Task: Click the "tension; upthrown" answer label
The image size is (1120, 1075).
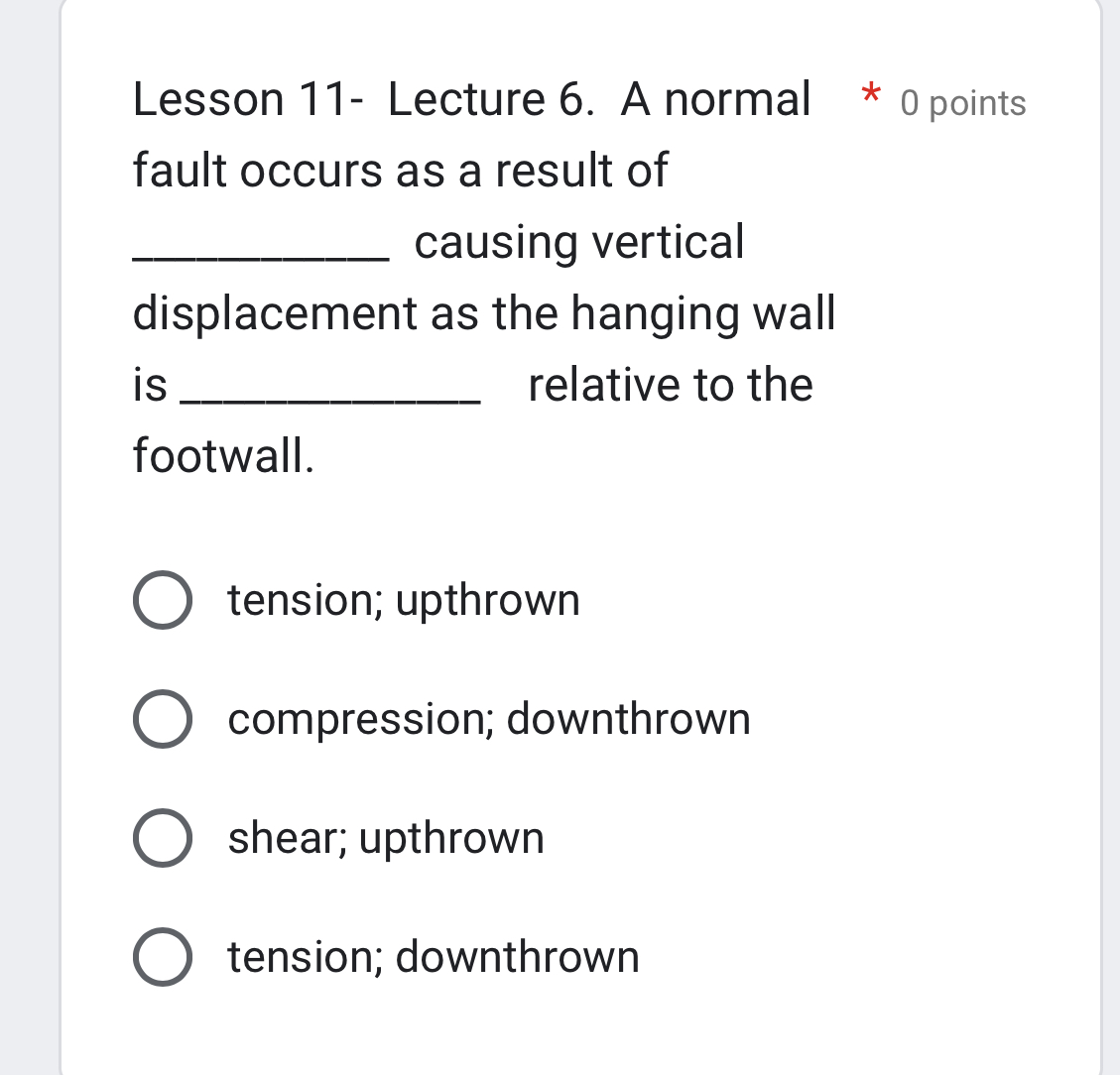Action: [403, 600]
